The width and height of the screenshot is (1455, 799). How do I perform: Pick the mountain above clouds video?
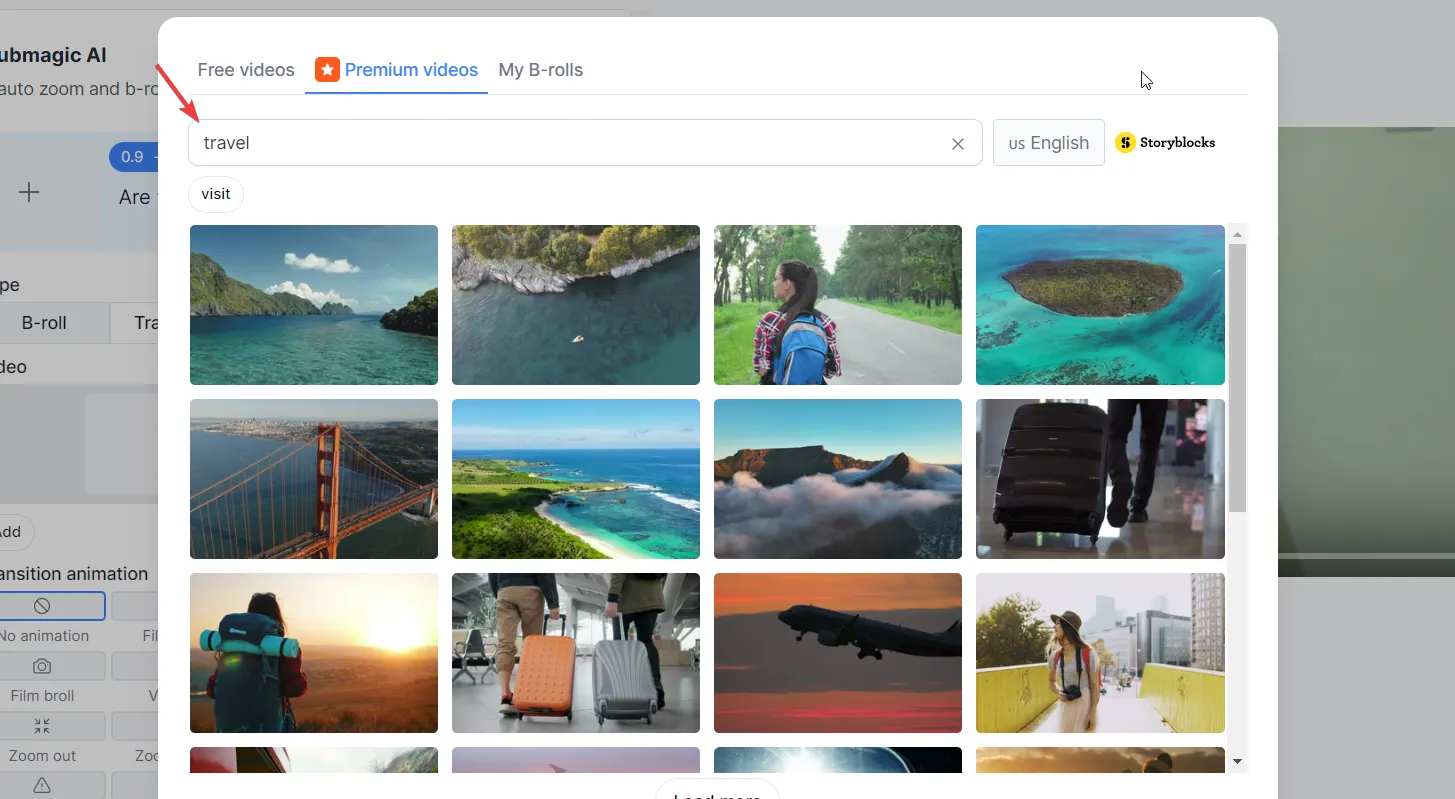pos(838,479)
